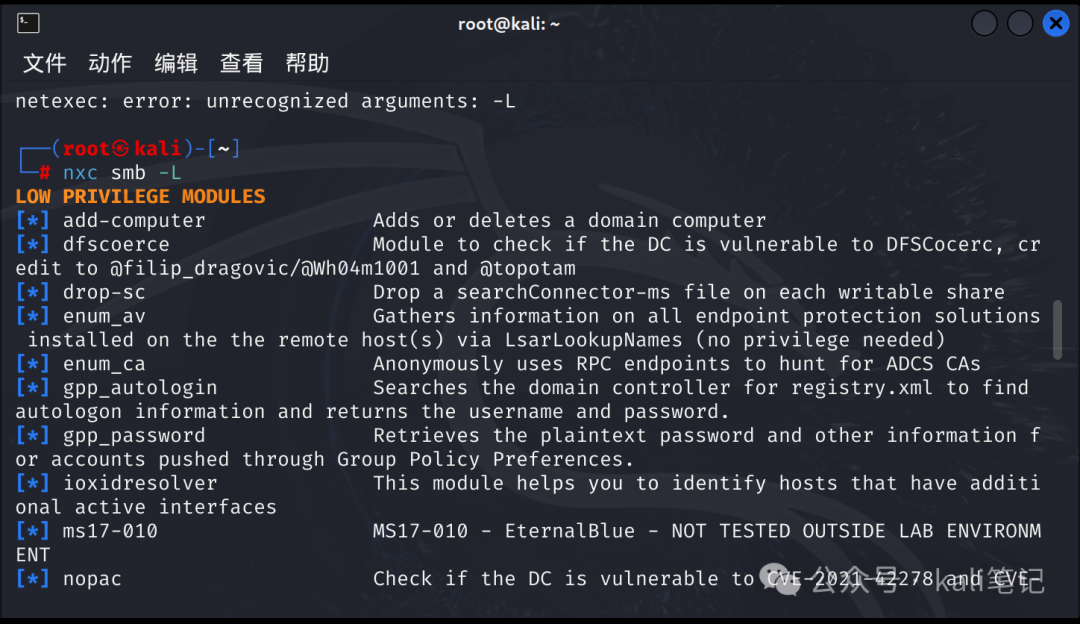The width and height of the screenshot is (1080, 624).
Task: Open the 文件 menu
Action: point(45,63)
